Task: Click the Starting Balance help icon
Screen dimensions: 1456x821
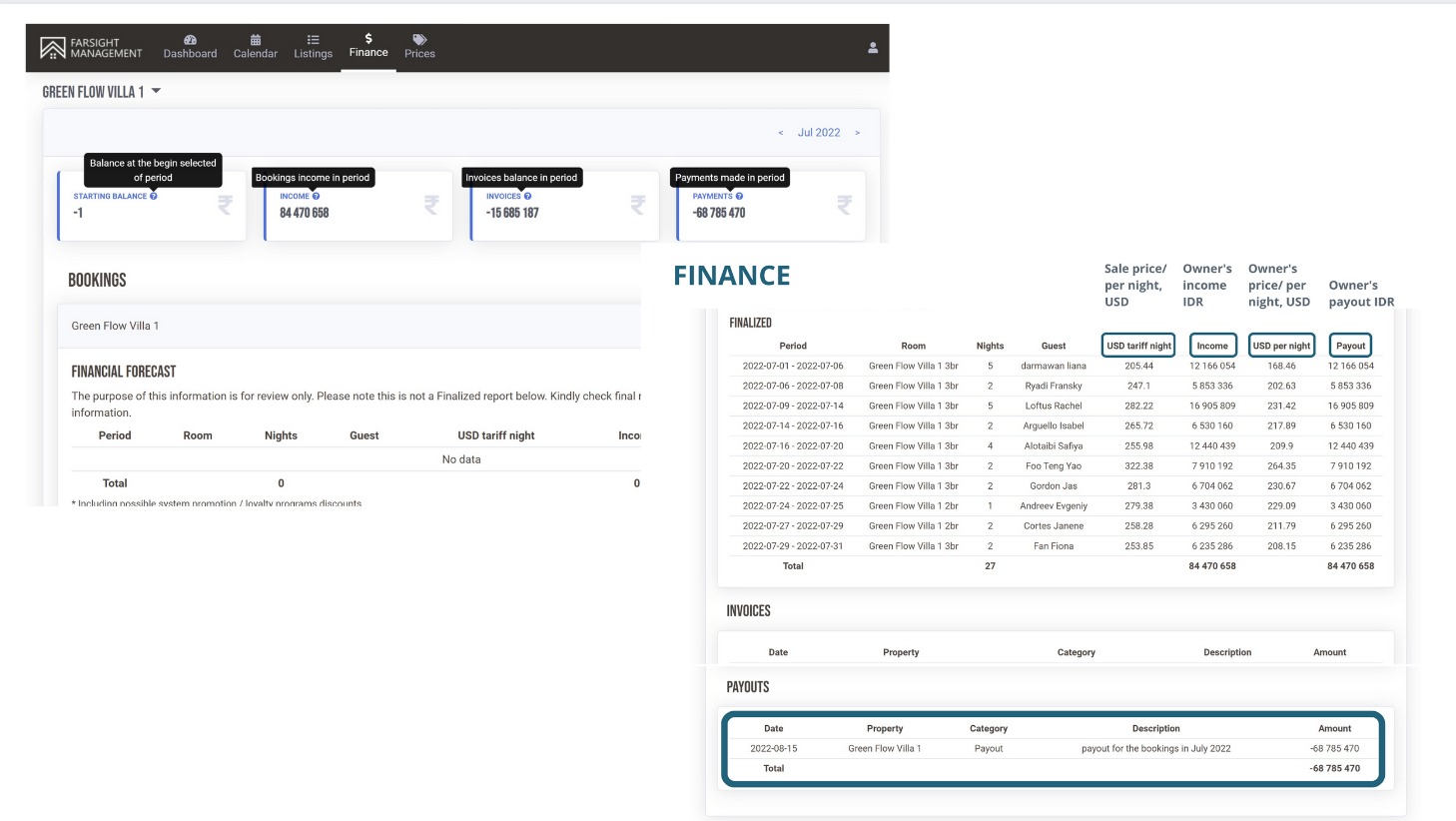Action: [154, 197]
